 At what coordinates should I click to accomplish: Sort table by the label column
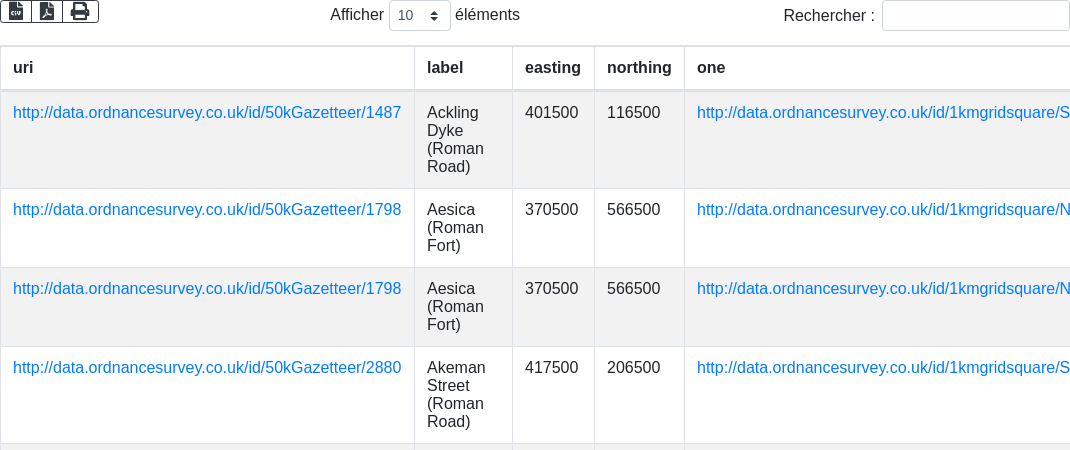click(x=445, y=68)
